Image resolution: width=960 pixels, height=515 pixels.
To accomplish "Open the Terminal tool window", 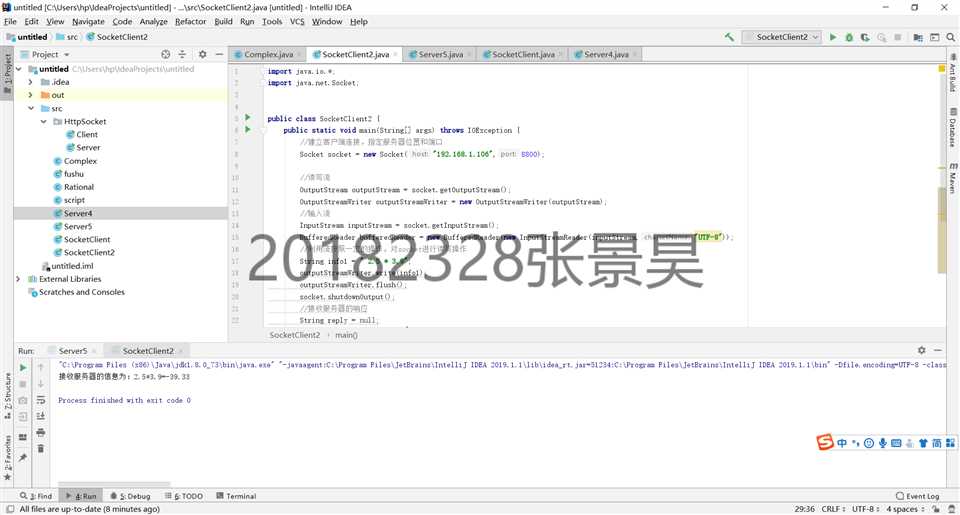I will click(236, 496).
